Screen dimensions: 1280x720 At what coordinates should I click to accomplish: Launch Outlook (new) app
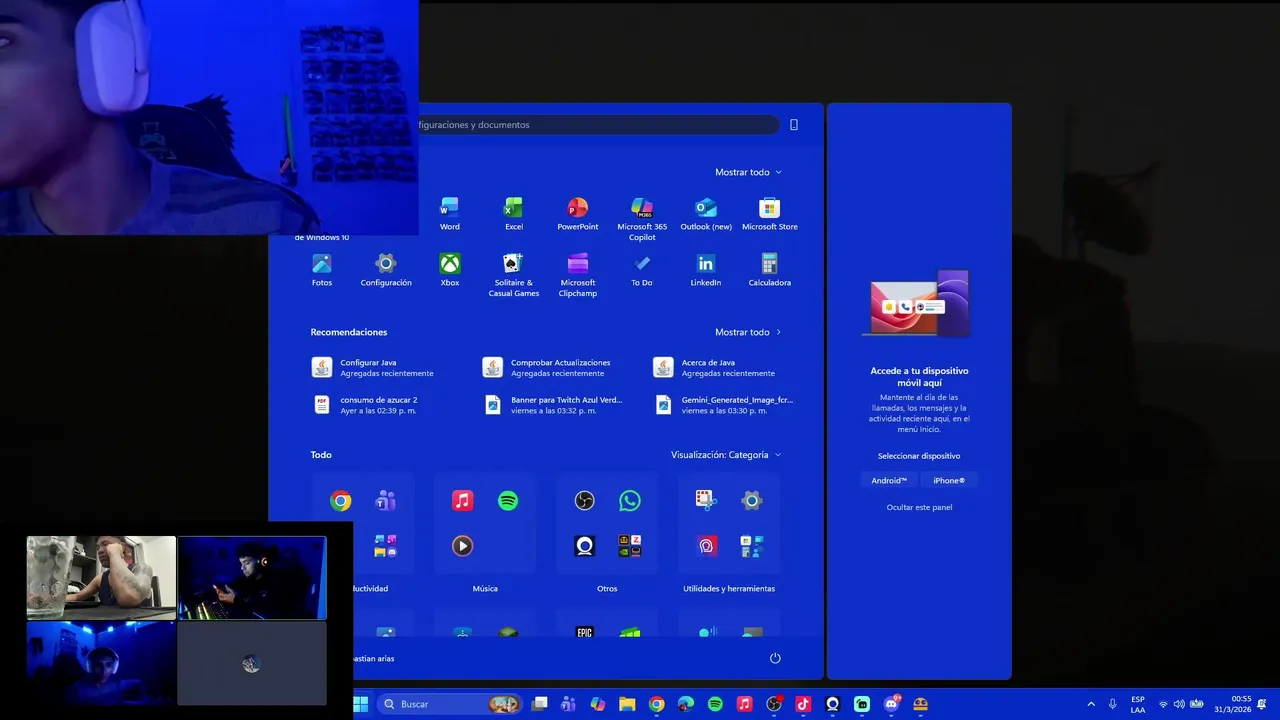point(706,214)
